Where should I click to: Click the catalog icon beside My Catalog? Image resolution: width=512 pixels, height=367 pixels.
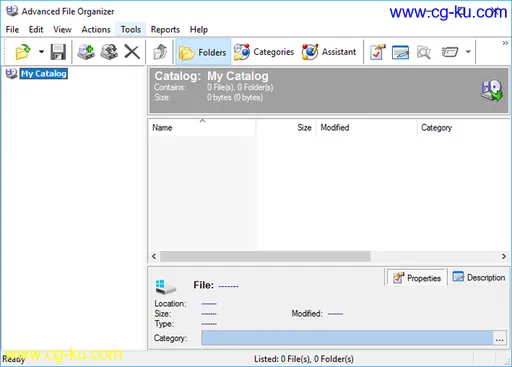(x=12, y=74)
